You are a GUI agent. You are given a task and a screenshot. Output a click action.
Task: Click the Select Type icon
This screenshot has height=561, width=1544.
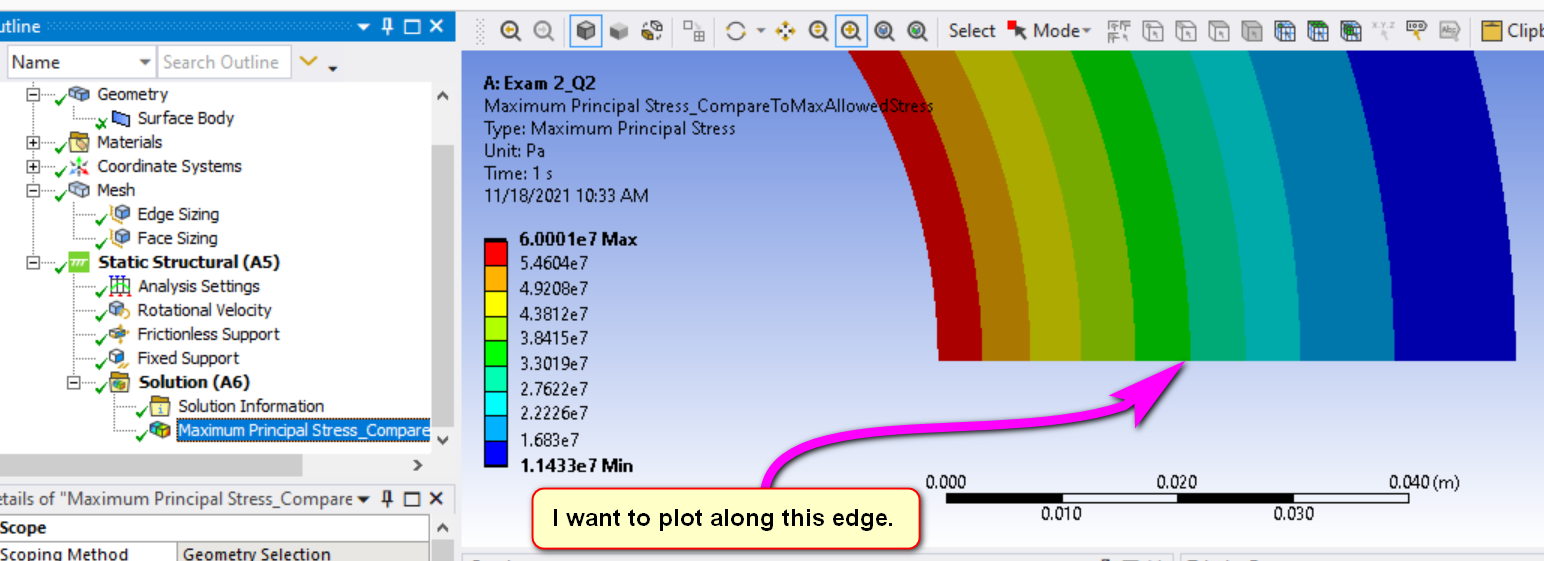click(1119, 31)
